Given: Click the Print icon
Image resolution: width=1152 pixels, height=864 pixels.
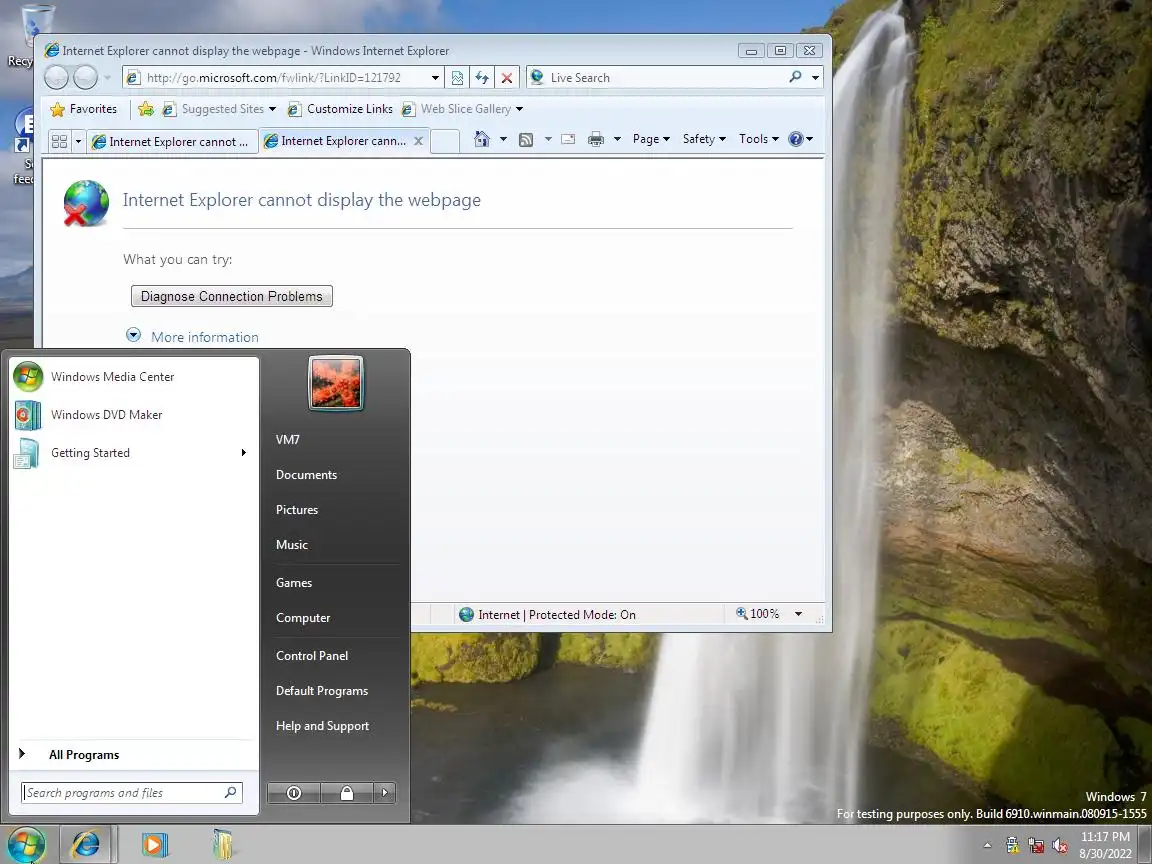Looking at the screenshot, I should pyautogui.click(x=596, y=139).
